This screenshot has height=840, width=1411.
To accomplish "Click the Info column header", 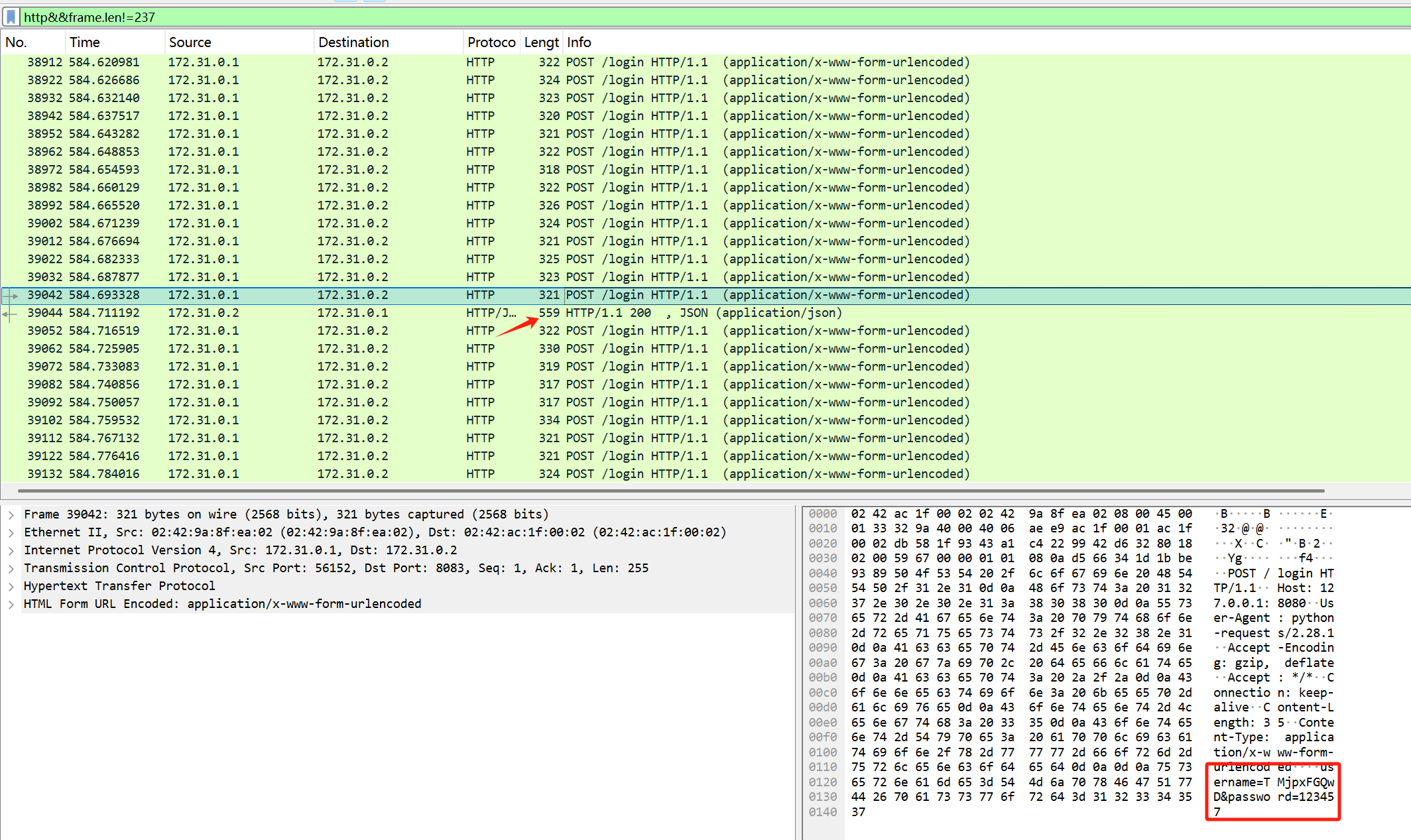I will click(x=579, y=42).
